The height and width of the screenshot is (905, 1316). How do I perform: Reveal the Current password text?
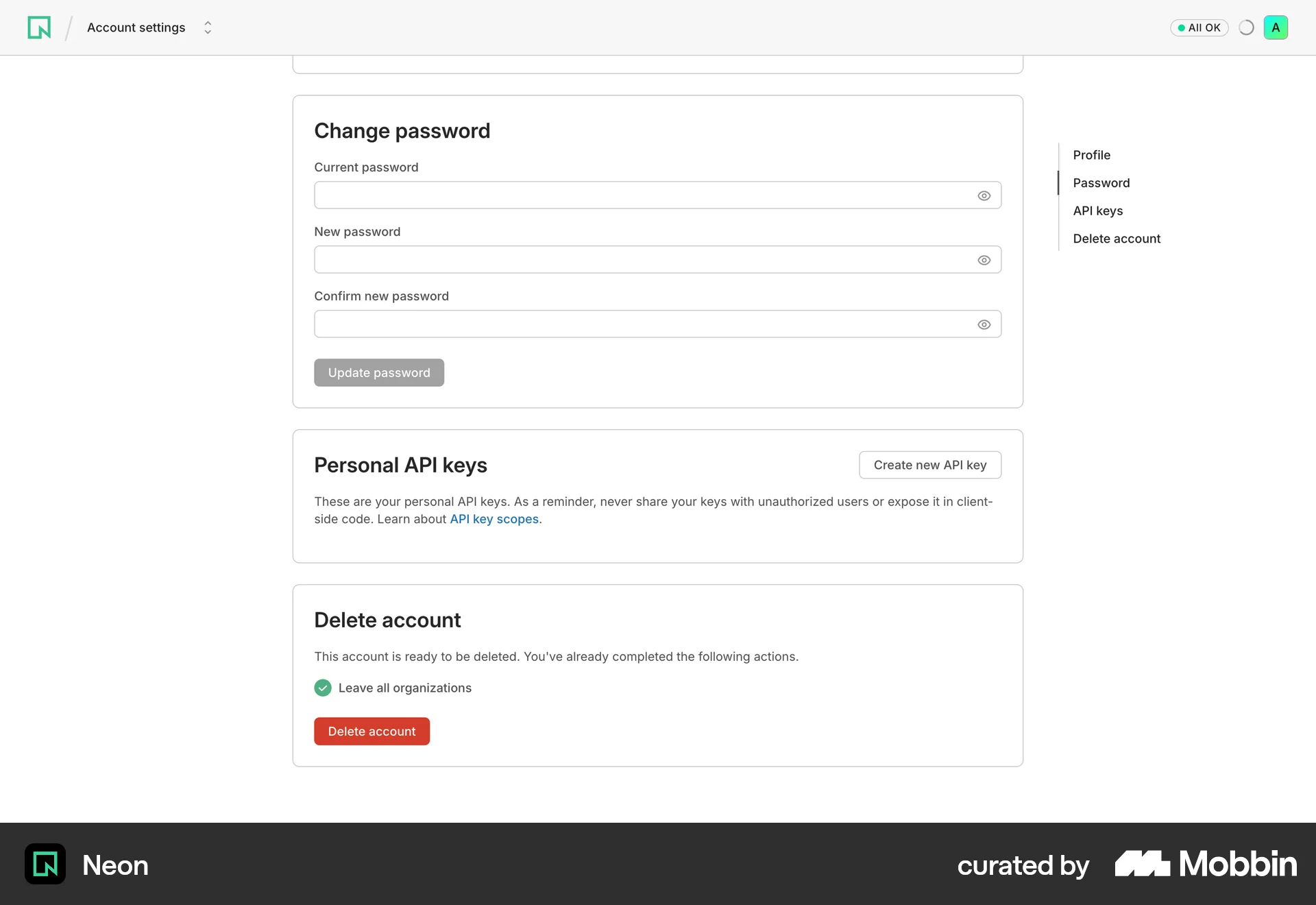984,195
